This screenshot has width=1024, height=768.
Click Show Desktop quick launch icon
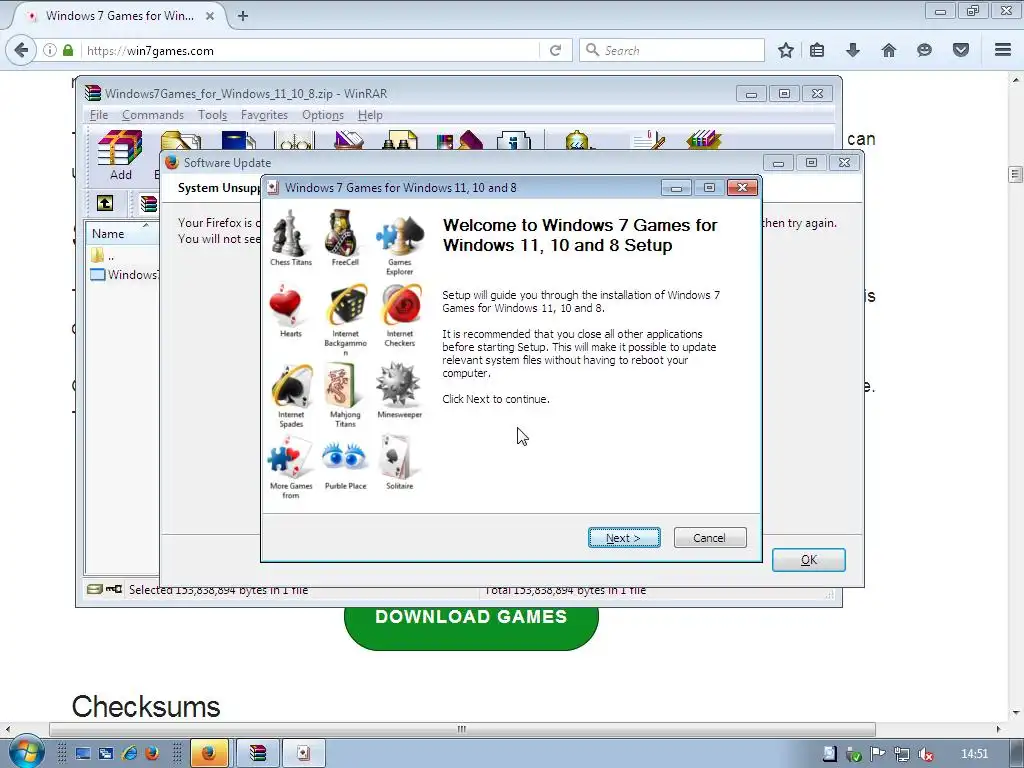coord(83,754)
